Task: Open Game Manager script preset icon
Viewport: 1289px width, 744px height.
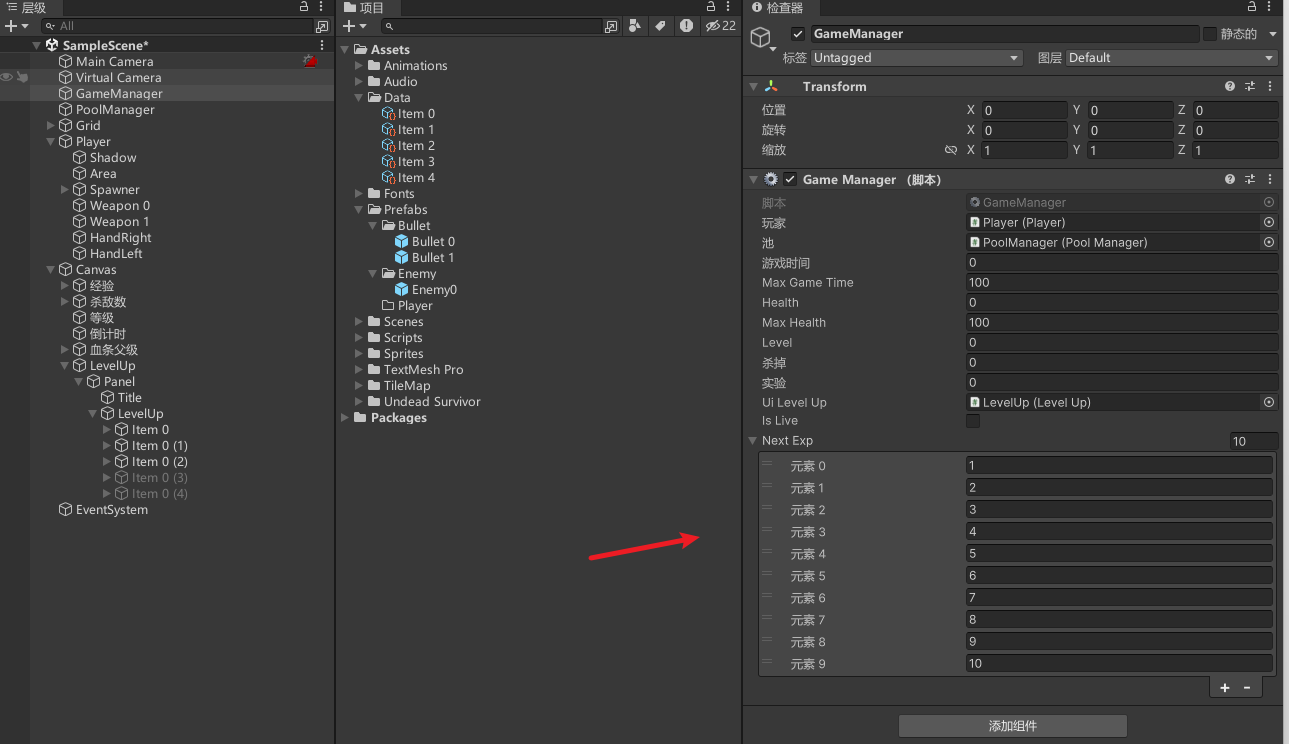Action: click(x=1250, y=180)
